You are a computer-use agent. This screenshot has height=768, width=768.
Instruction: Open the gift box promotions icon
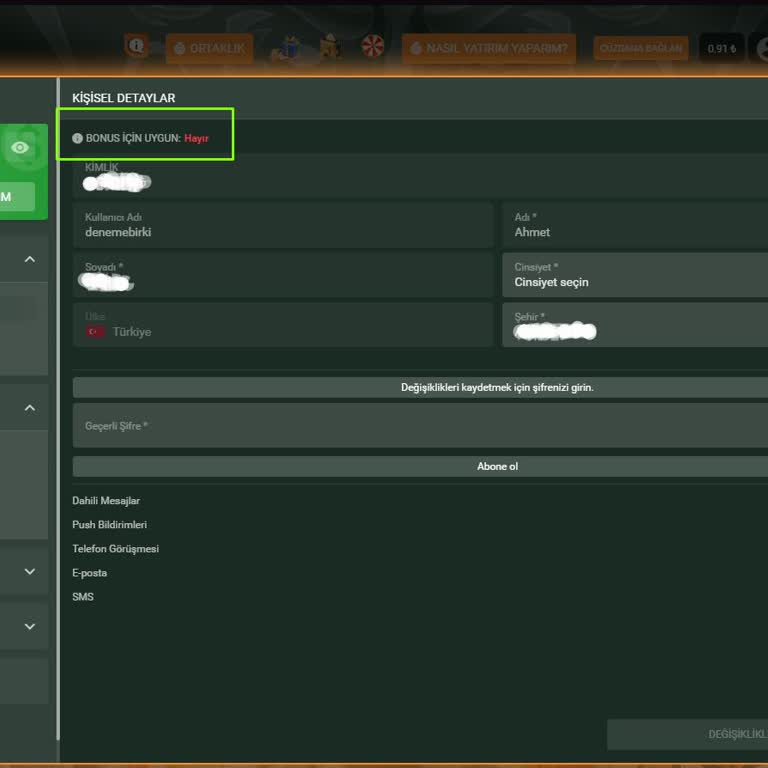click(291, 47)
